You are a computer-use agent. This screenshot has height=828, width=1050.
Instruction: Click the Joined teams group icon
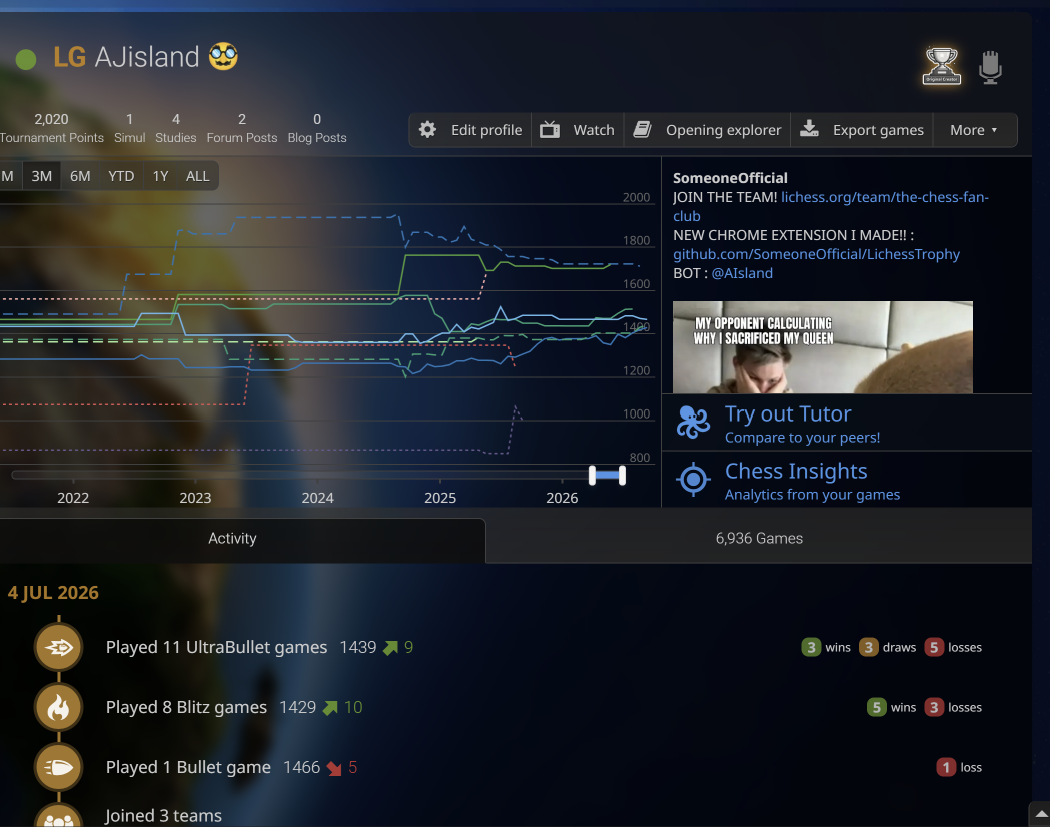[x=59, y=816]
